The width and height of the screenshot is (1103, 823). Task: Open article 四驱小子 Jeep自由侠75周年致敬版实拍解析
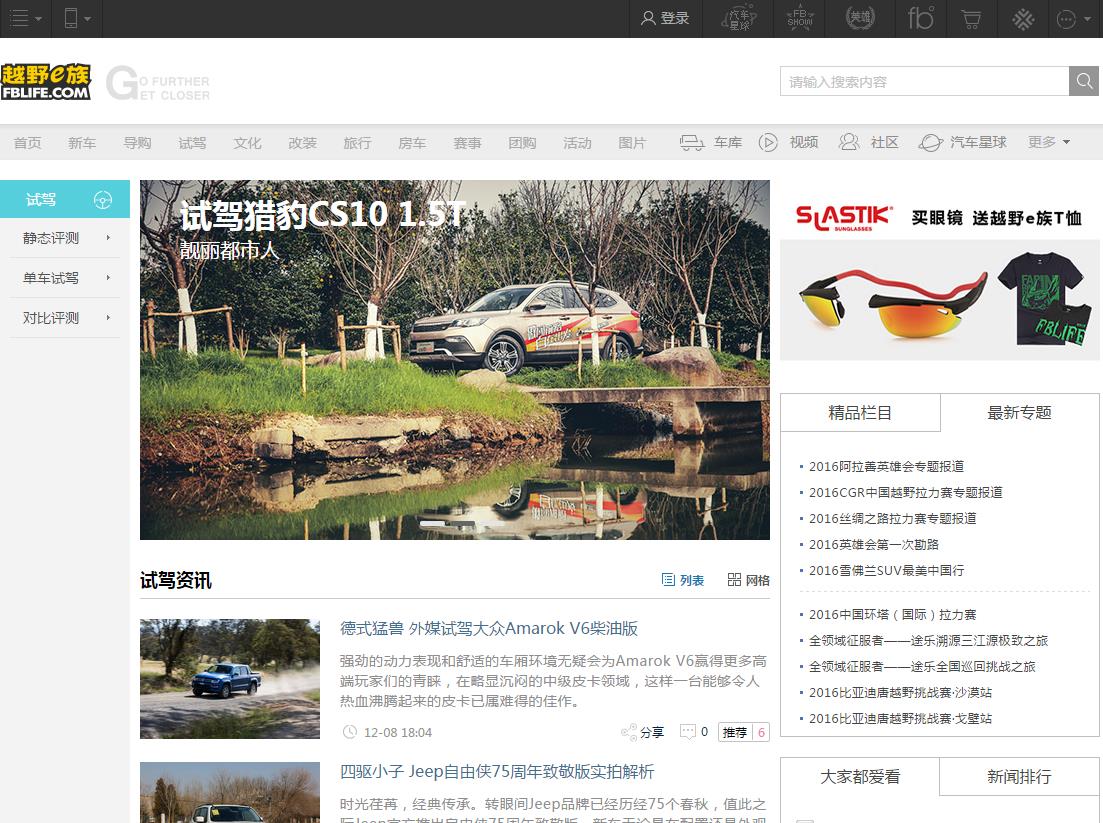pyautogui.click(x=497, y=772)
